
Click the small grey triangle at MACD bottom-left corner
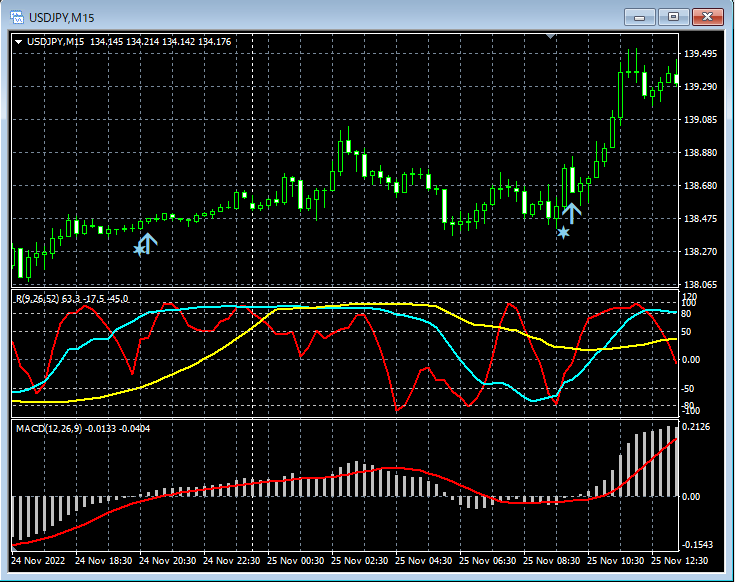tap(15, 548)
